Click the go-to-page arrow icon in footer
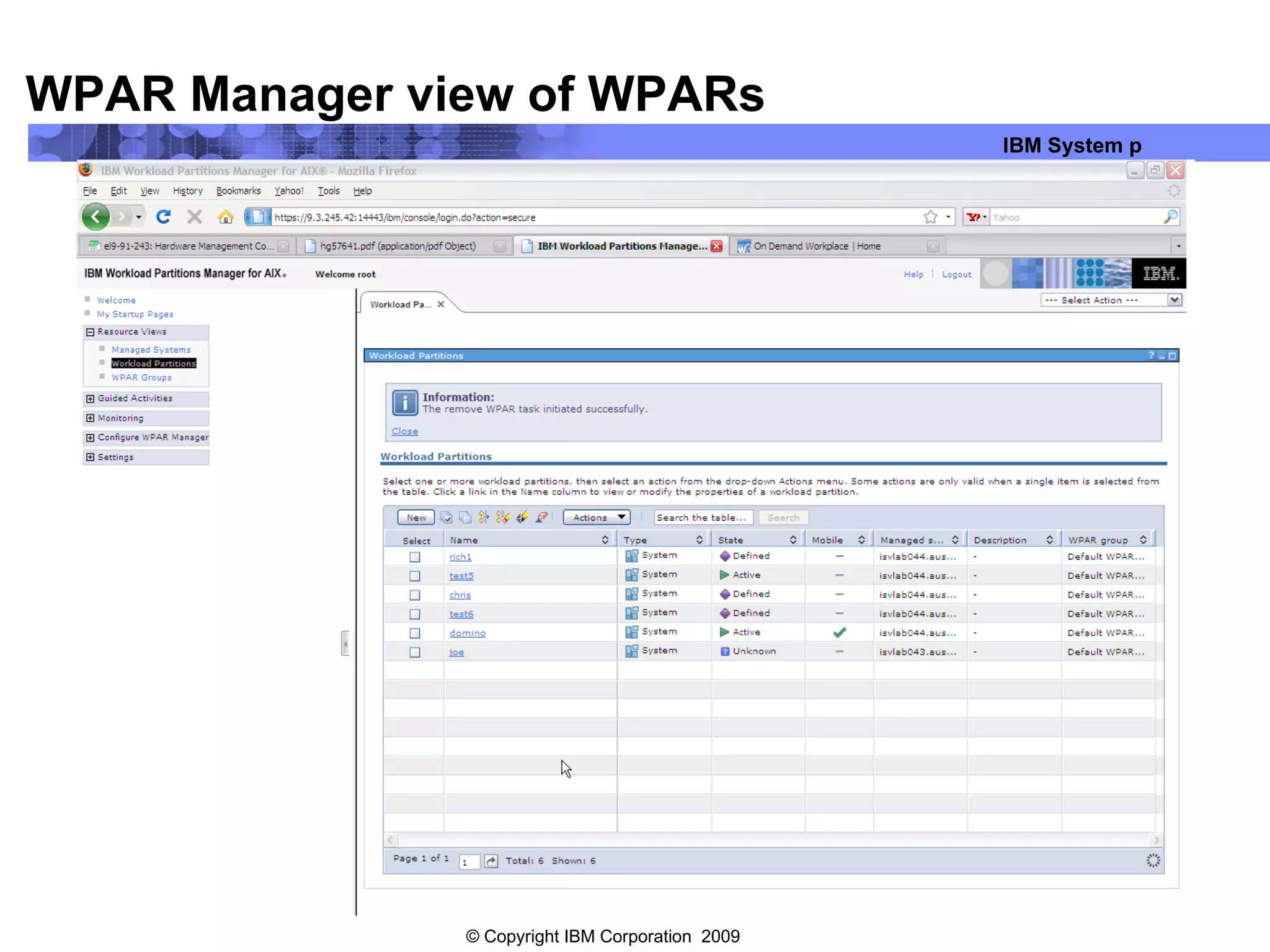Screen dimensions: 1270x952 [x=491, y=862]
